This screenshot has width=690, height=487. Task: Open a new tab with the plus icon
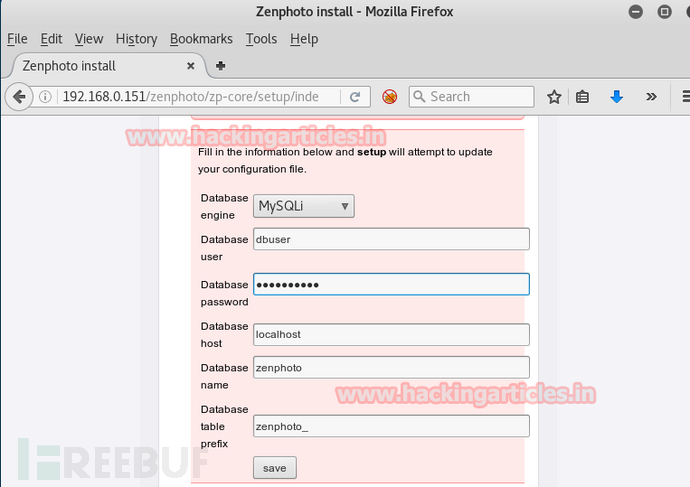pyautogui.click(x=220, y=66)
